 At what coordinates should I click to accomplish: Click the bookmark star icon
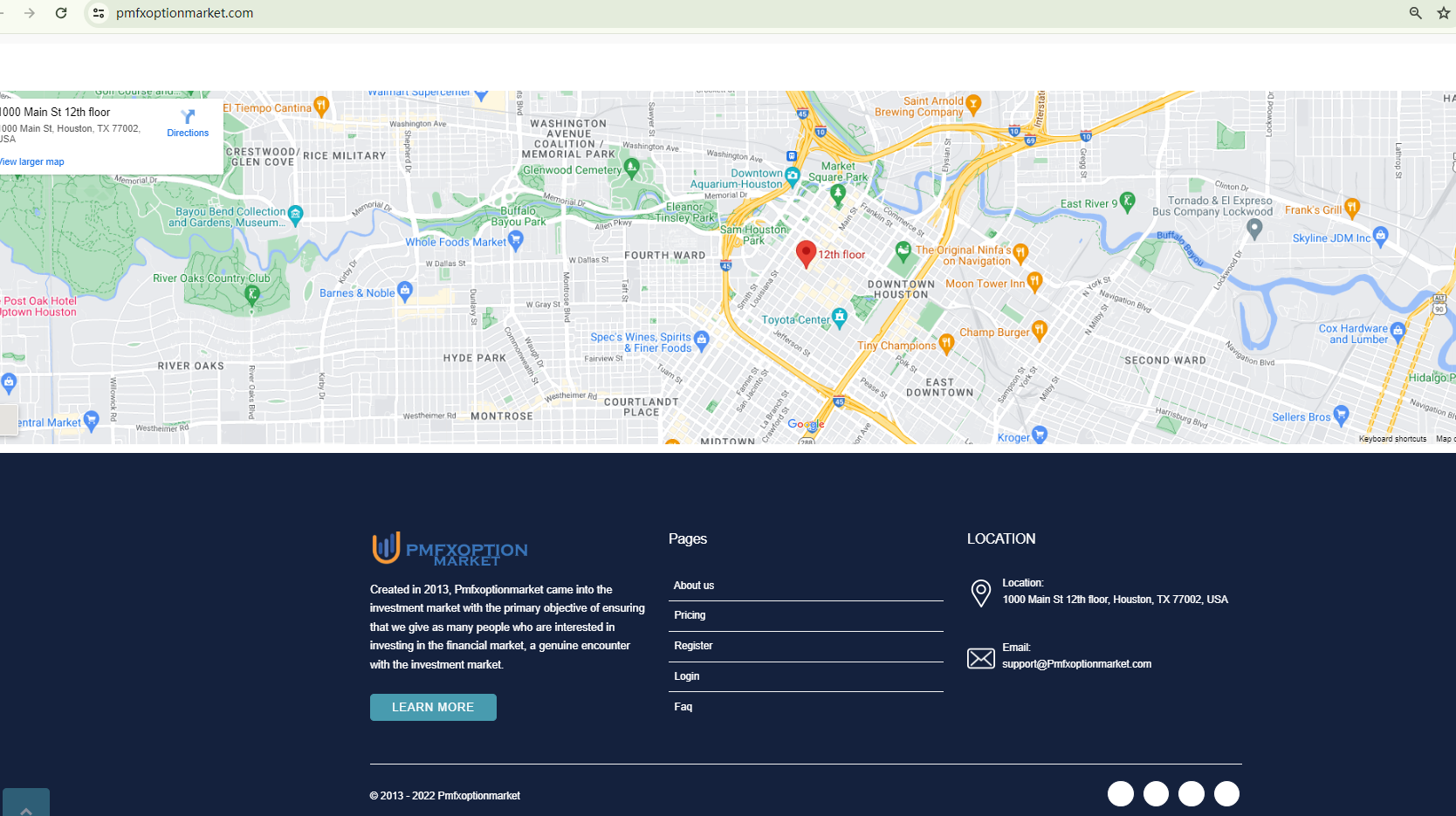pyautogui.click(x=1443, y=13)
